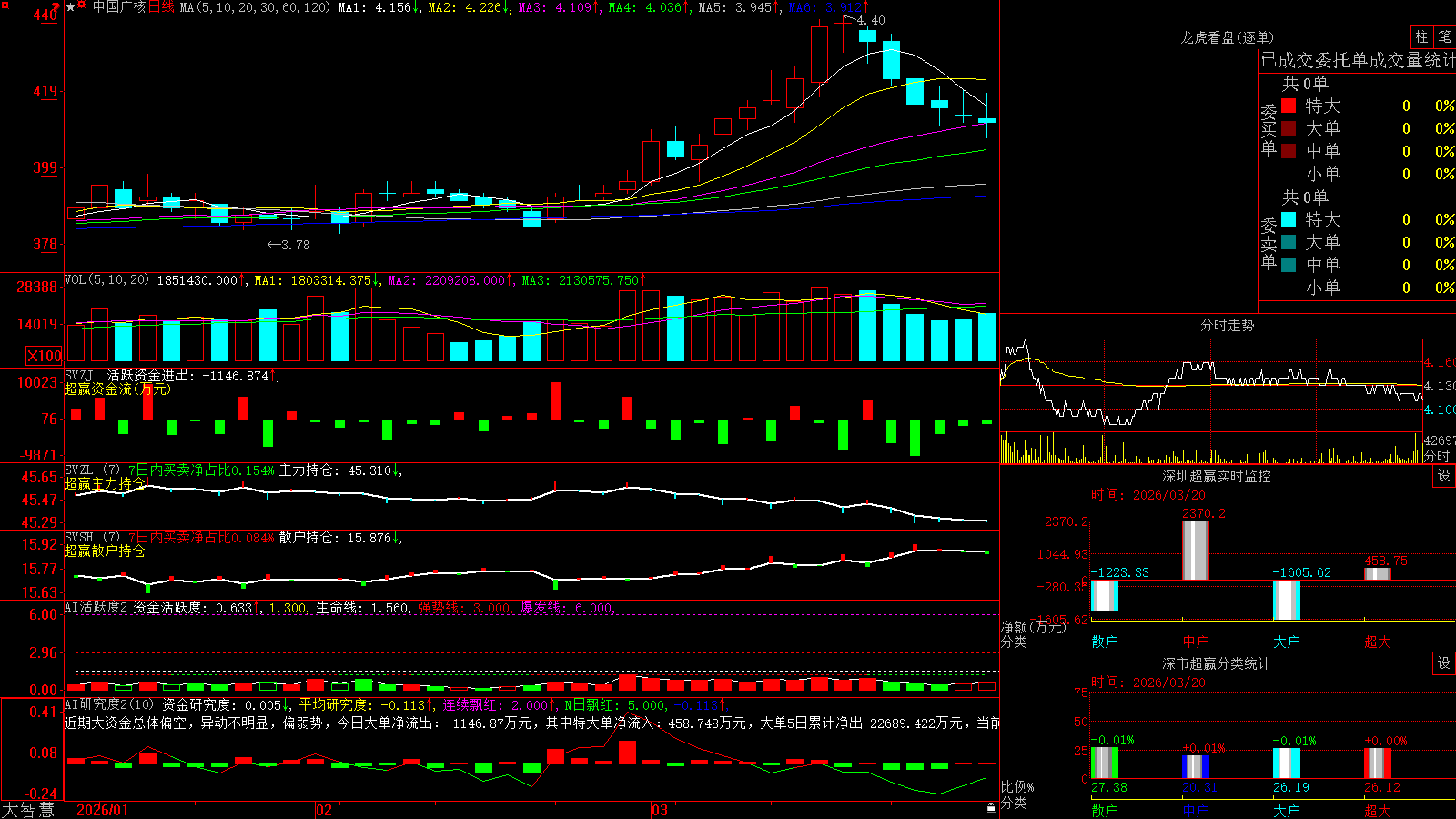Image resolution: width=1456 pixels, height=819 pixels.
Task: Click the 已成交委托单成交量统计 header
Action: pos(1358,60)
